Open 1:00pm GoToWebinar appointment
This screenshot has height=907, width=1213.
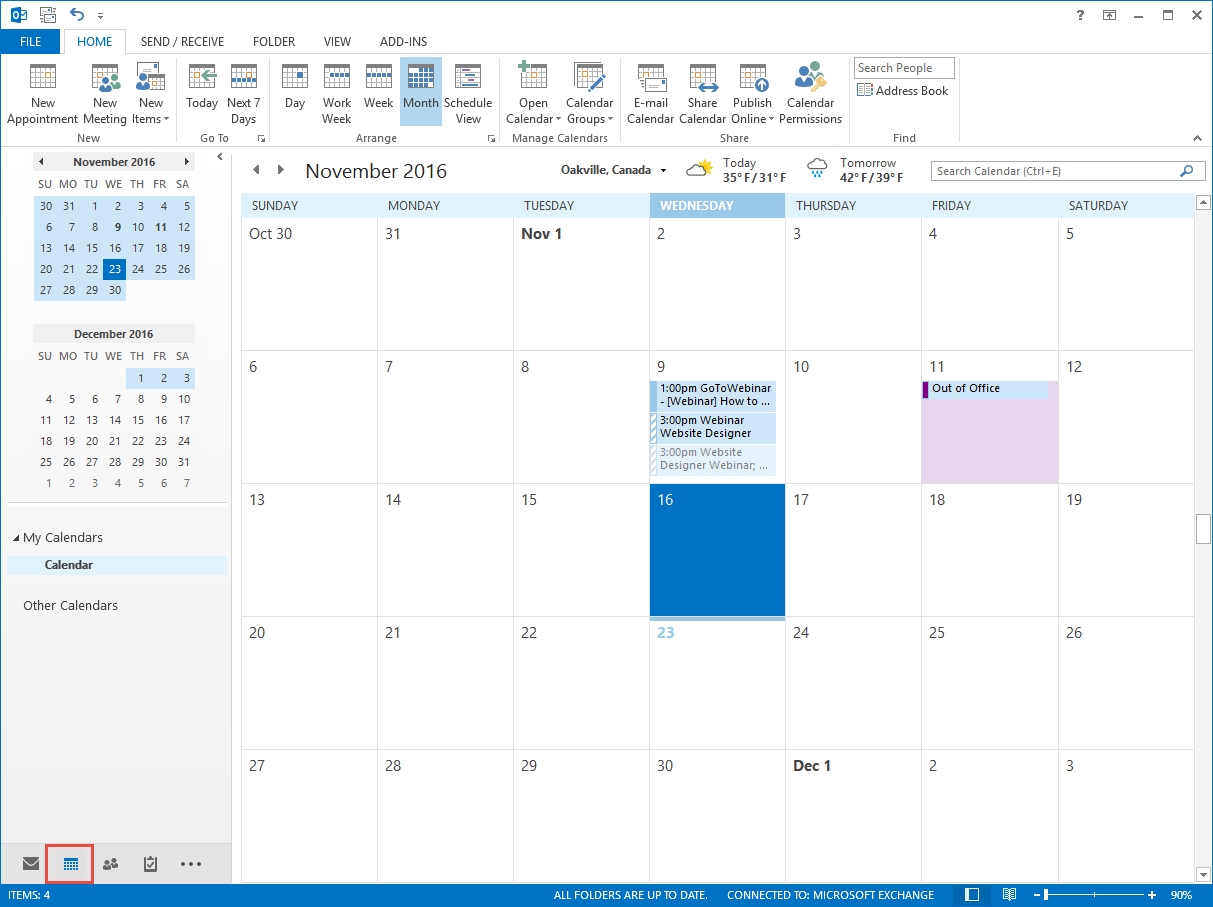coord(713,395)
